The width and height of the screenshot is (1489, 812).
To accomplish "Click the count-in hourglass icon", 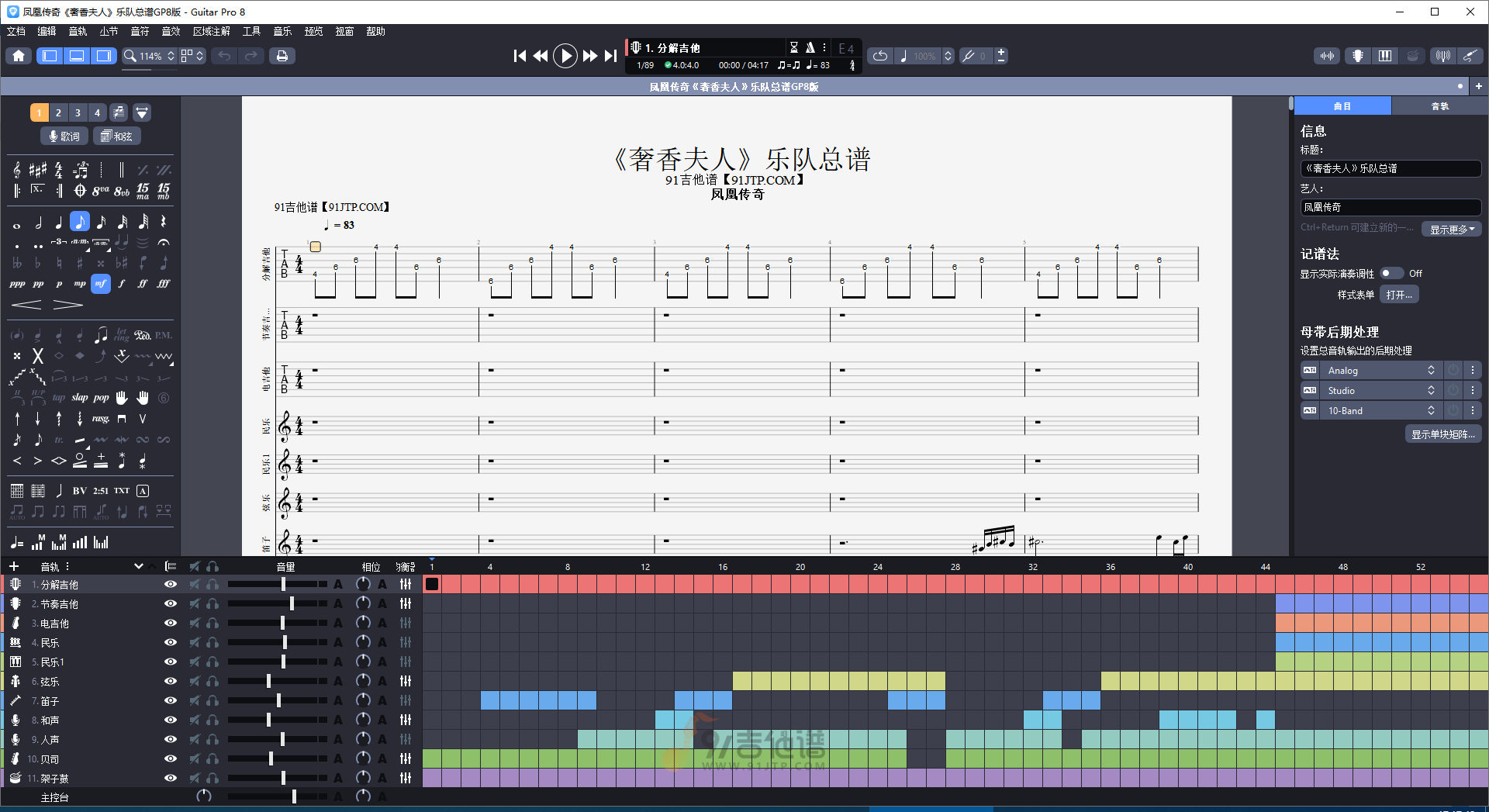I will click(793, 47).
